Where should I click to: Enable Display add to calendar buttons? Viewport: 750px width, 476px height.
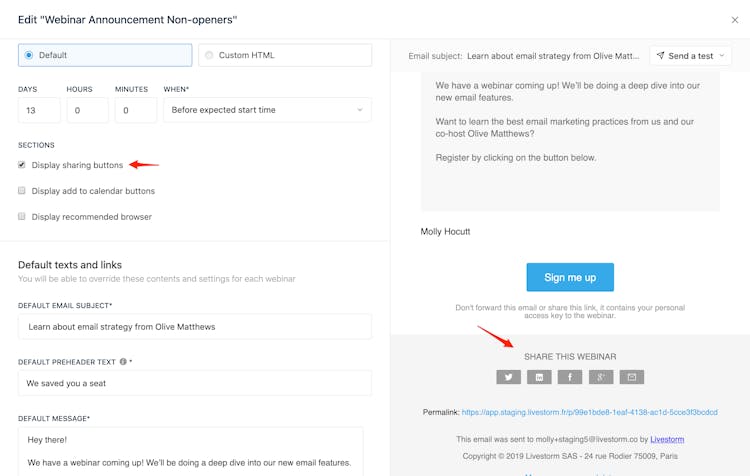22,191
